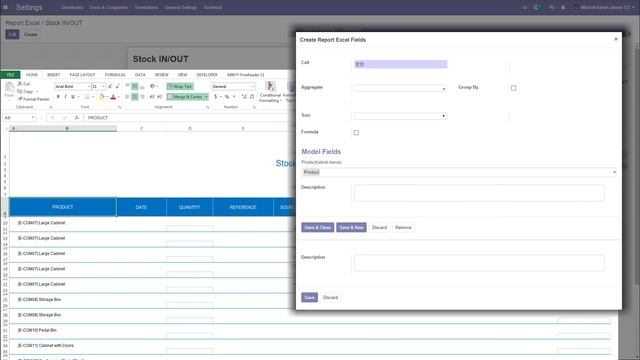Pick the Fill Color bucket swatch
Image resolution: width=640 pixels, height=360 pixels.
(102, 97)
